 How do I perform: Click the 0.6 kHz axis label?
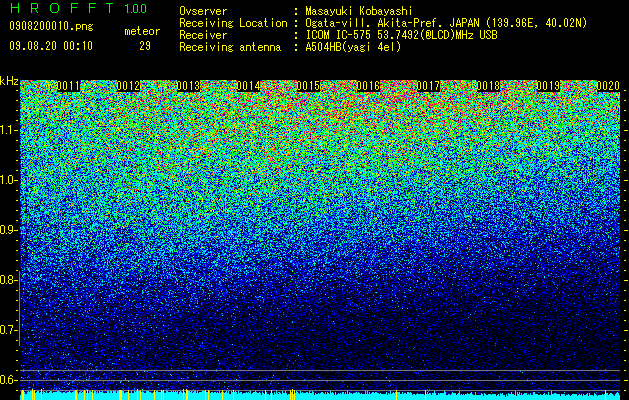point(8,379)
